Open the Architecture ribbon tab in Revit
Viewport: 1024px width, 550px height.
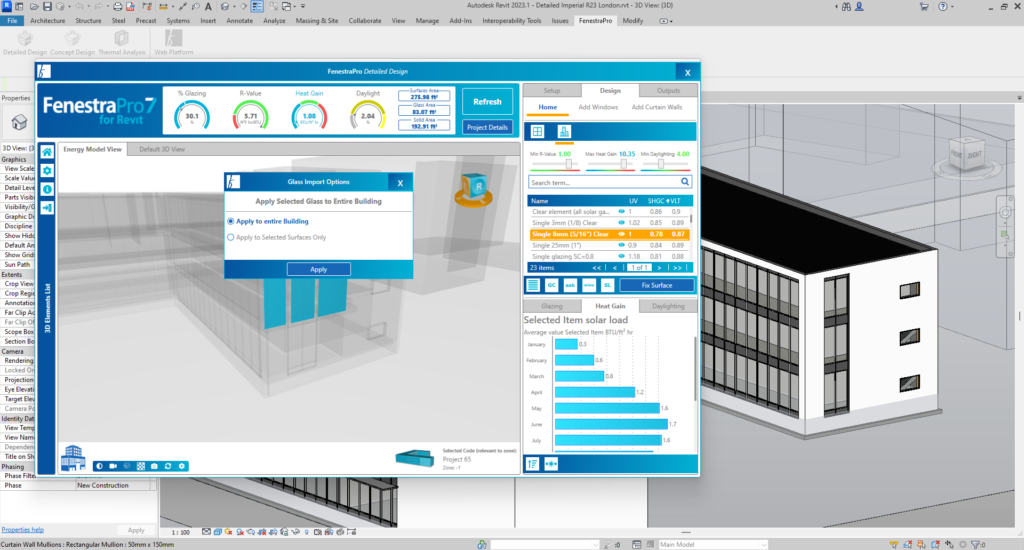(x=48, y=21)
